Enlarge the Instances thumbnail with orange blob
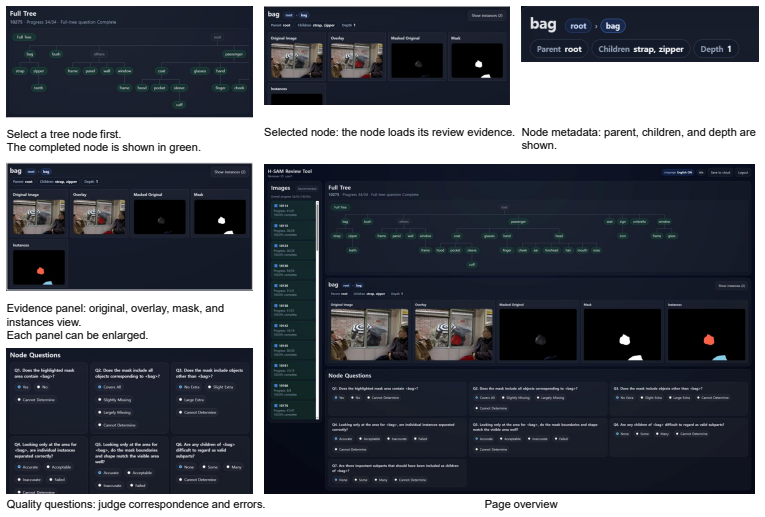765x517 pixels. 706,335
